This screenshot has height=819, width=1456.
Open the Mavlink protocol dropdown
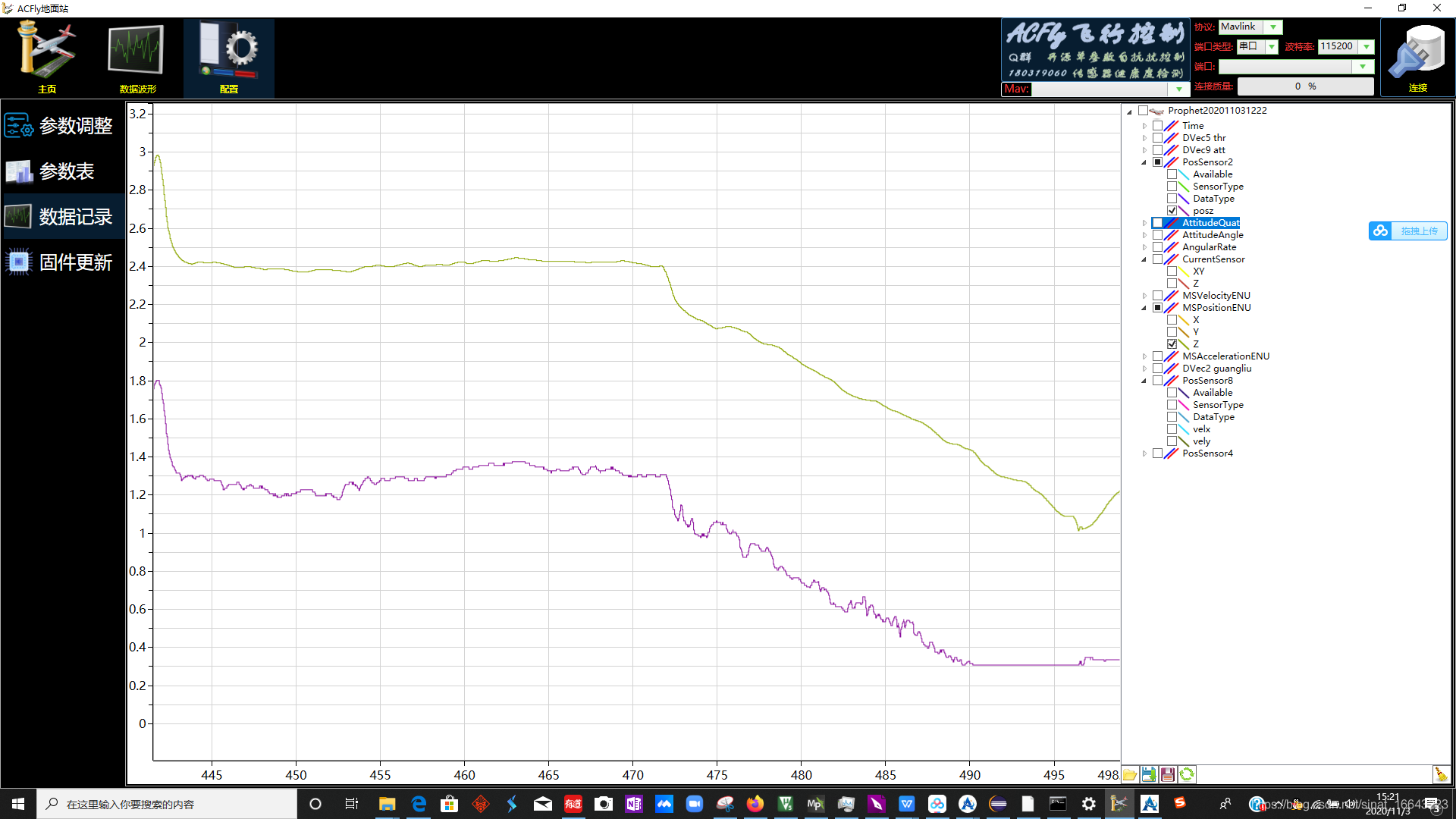(1273, 27)
